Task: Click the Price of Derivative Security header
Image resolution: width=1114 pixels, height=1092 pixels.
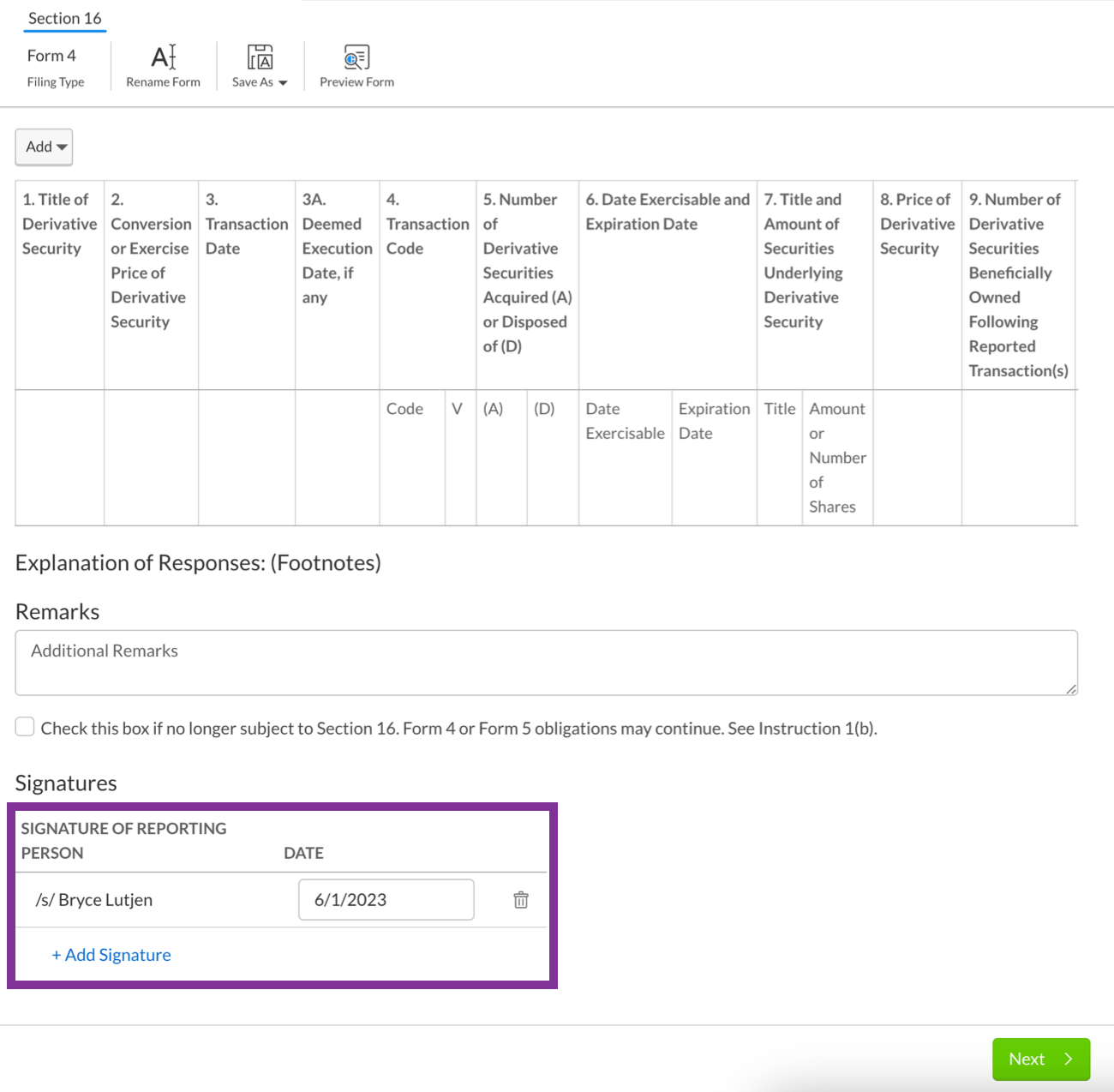Action: click(917, 224)
